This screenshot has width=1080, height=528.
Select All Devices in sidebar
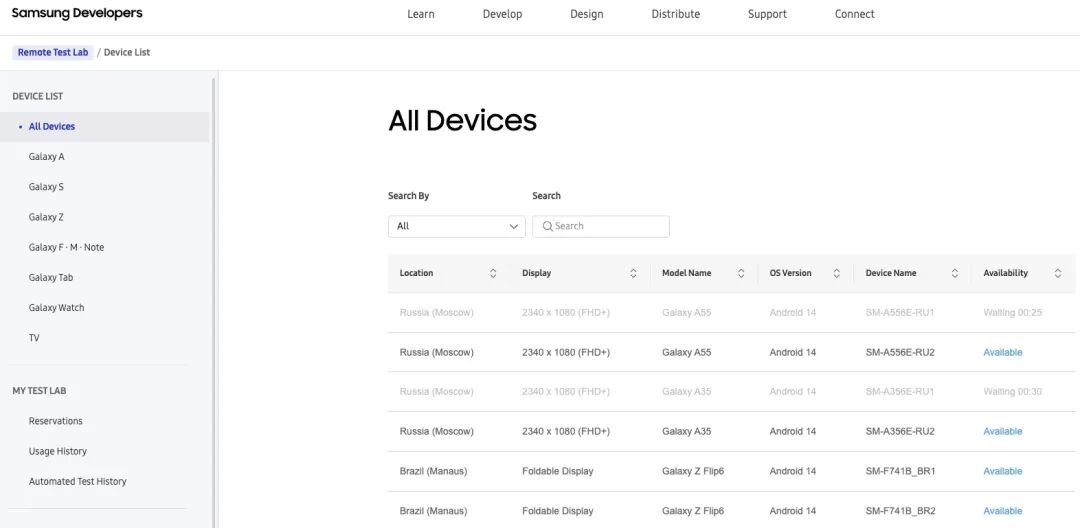pyautogui.click(x=105, y=127)
